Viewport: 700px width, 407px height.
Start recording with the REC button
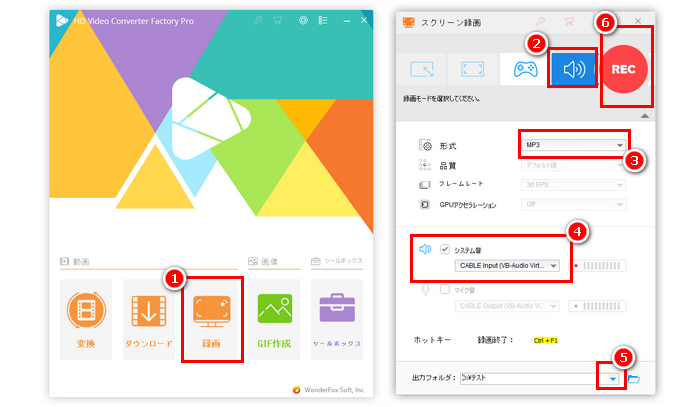click(624, 69)
